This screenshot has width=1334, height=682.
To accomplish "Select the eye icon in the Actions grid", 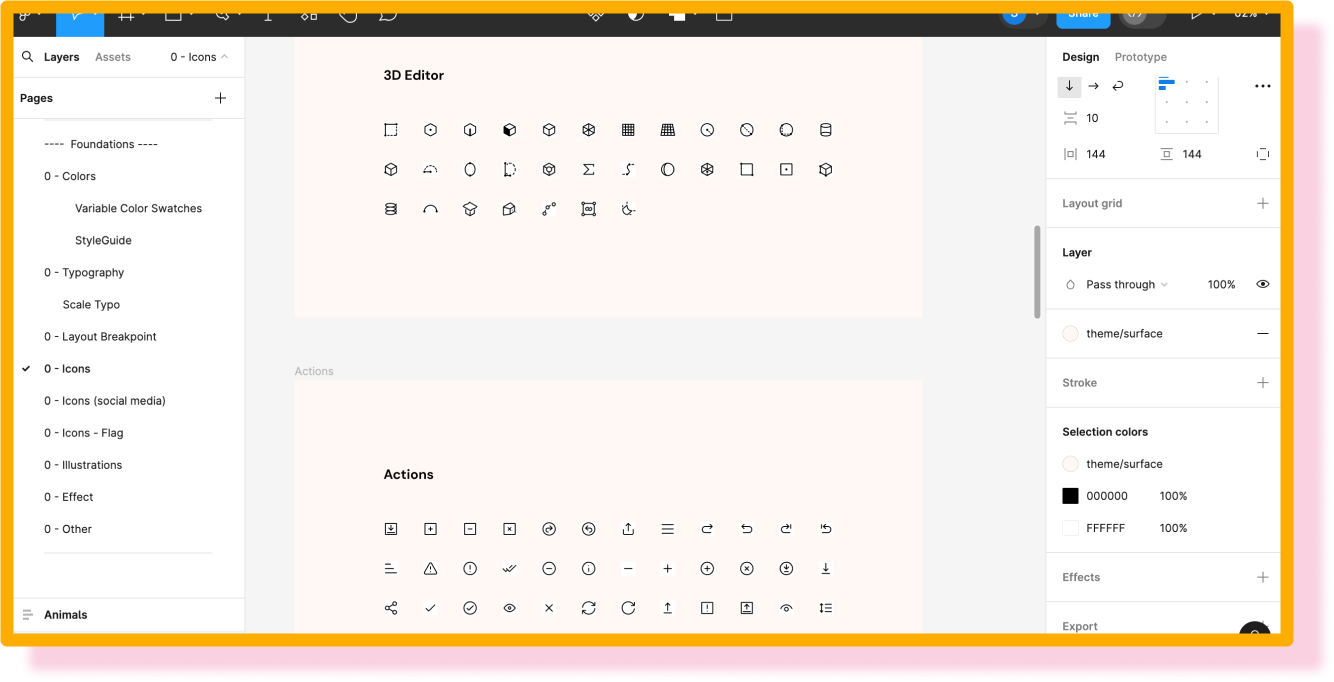I will (x=509, y=608).
